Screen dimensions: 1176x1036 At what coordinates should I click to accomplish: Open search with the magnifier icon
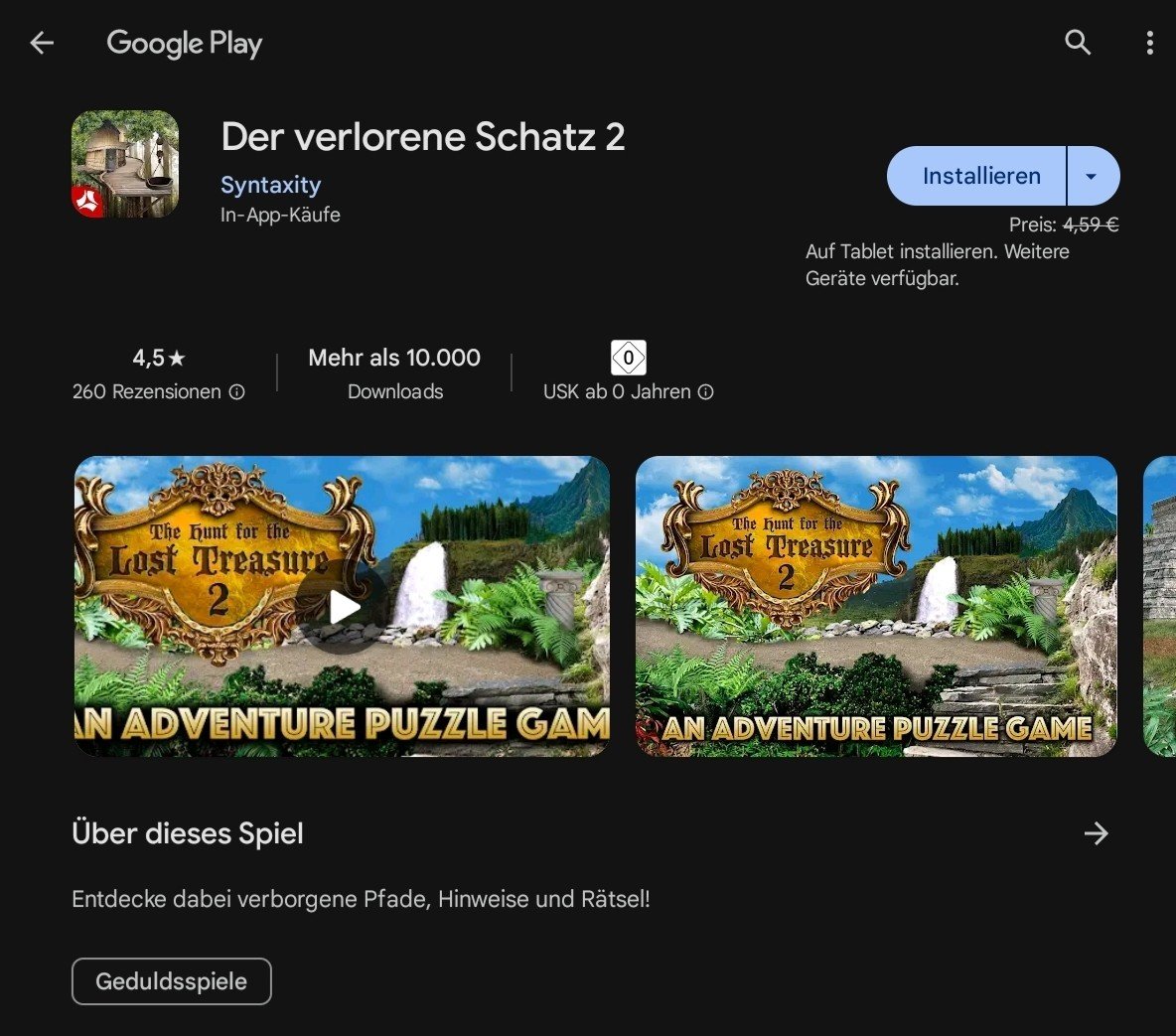click(x=1078, y=43)
